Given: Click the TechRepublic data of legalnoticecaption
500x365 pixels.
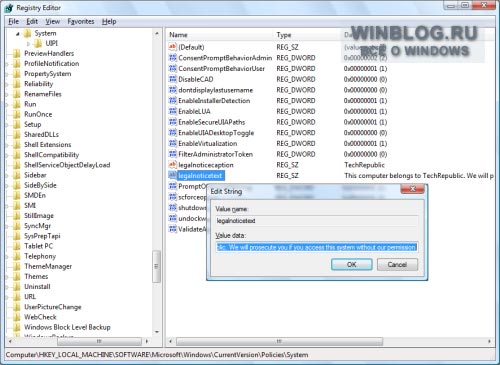Looking at the screenshot, I should [364, 165].
